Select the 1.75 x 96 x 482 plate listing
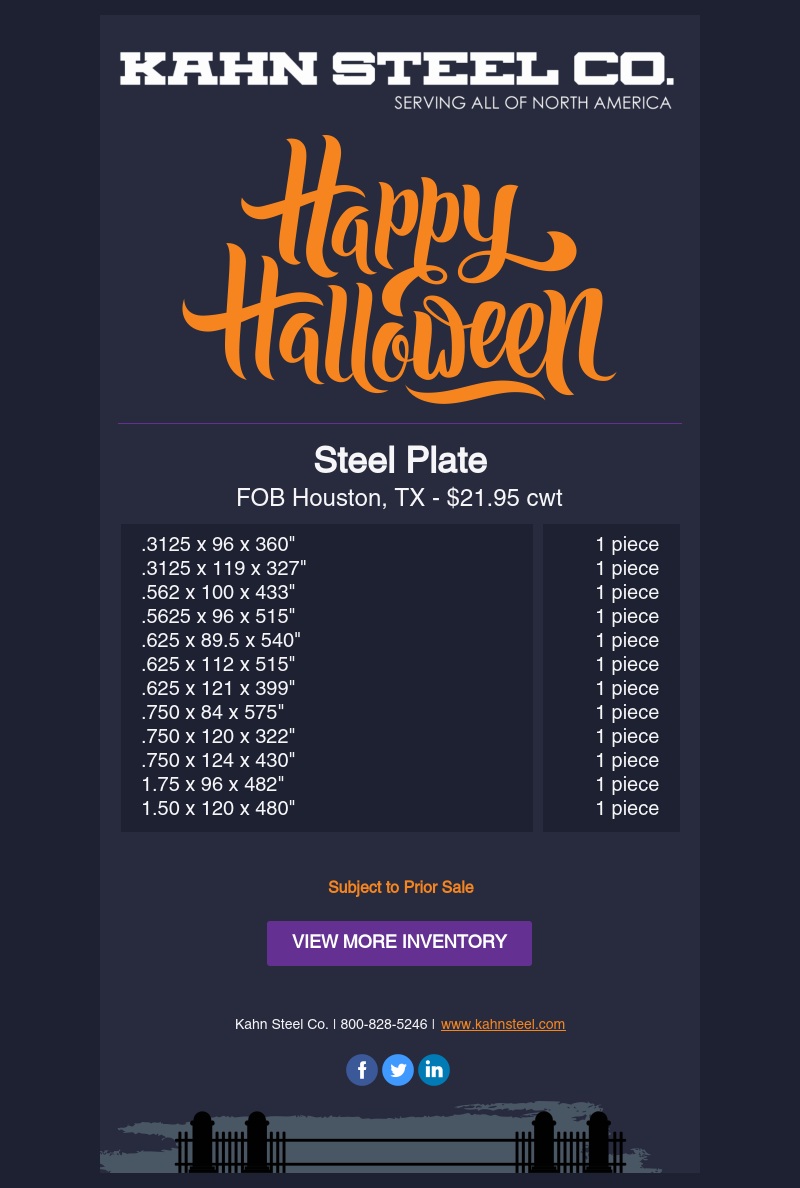 (212, 784)
